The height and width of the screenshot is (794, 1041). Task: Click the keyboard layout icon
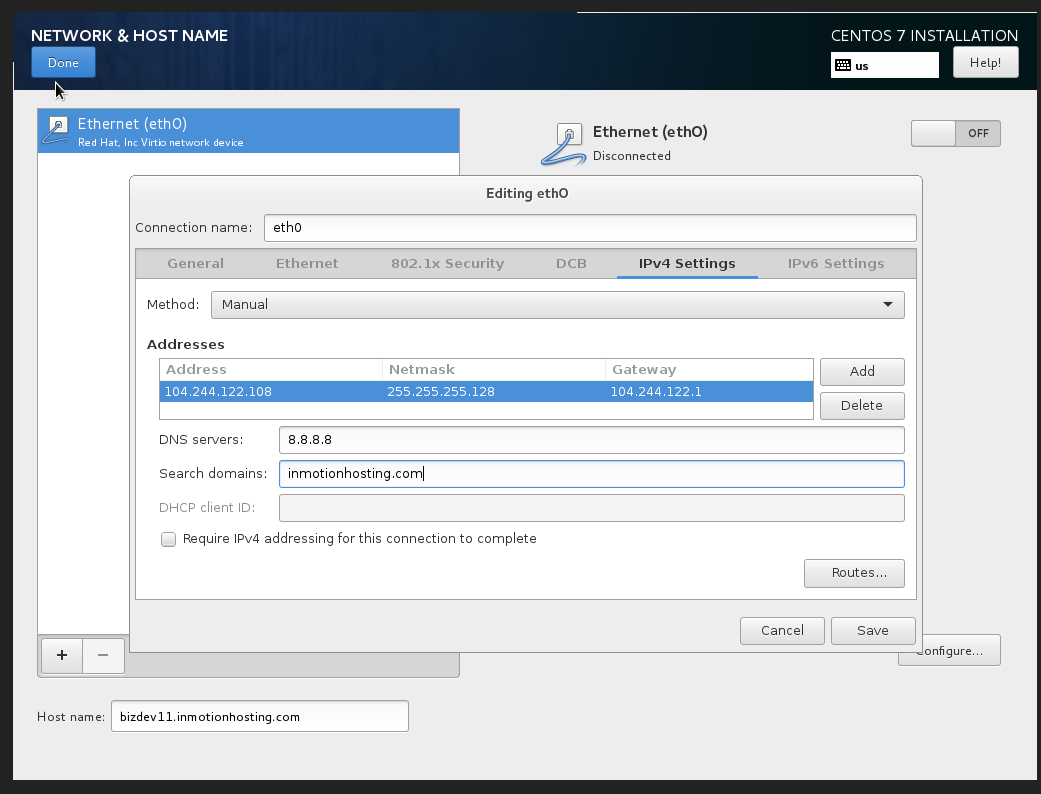pyautogui.click(x=843, y=66)
